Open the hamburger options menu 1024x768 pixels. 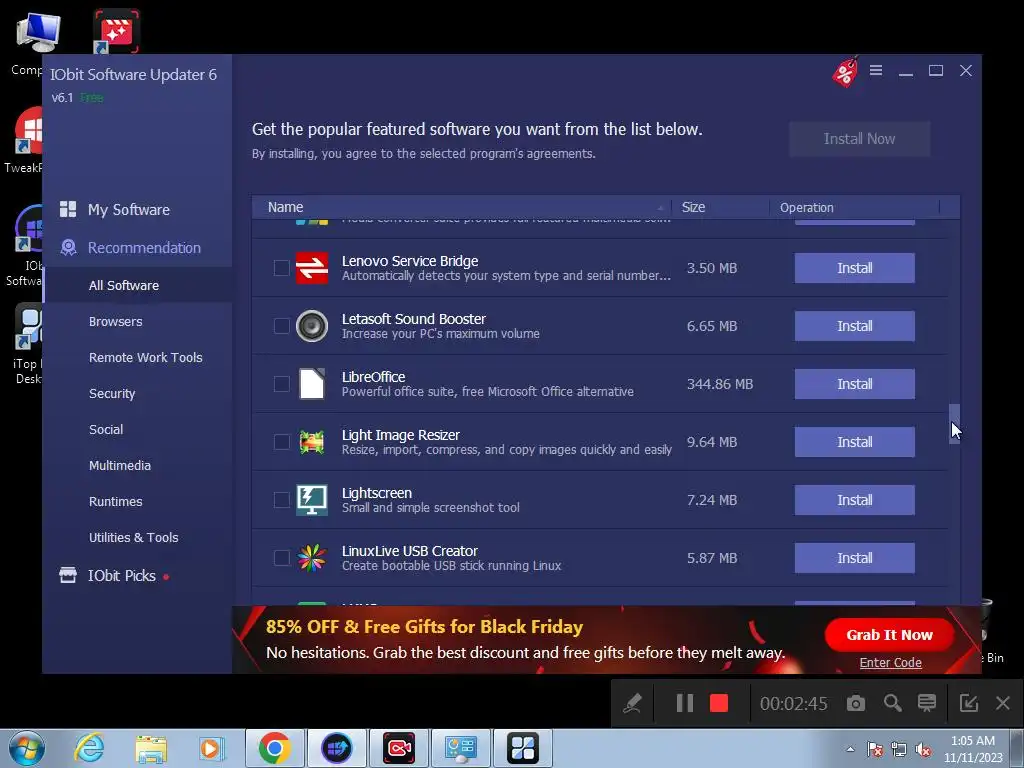pyautogui.click(x=876, y=70)
